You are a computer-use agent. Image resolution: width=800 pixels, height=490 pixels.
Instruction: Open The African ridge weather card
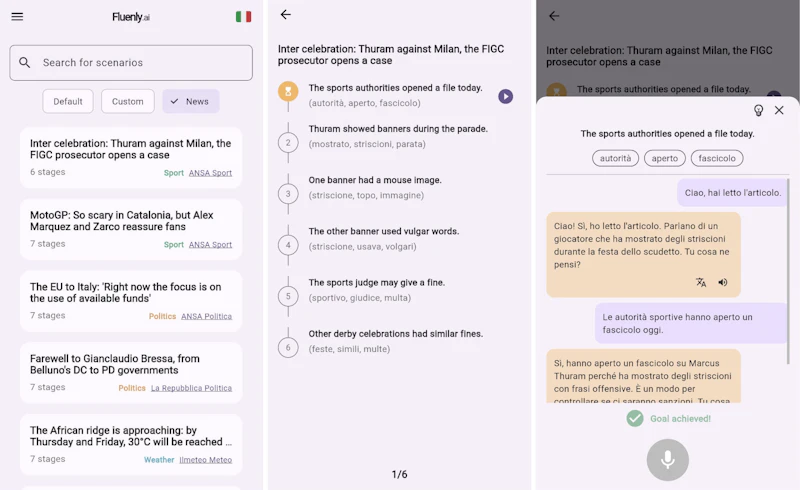coord(131,445)
